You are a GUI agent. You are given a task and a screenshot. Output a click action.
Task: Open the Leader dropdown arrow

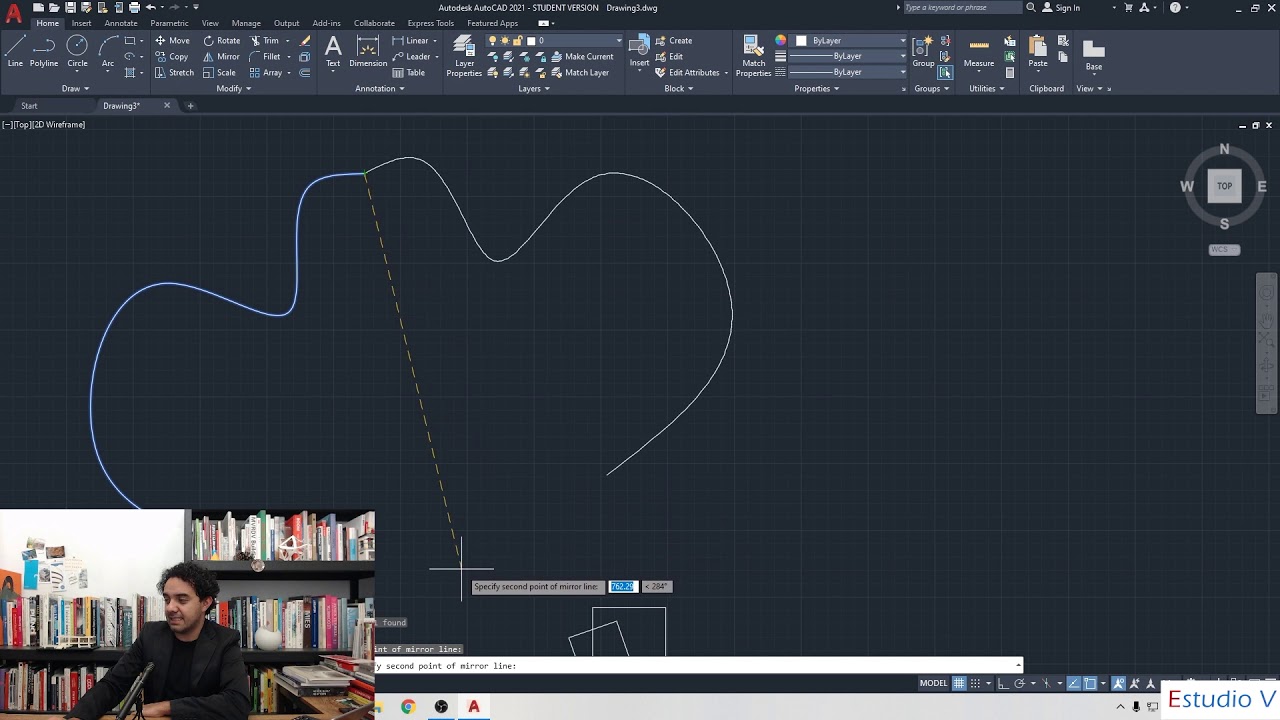click(x=437, y=57)
